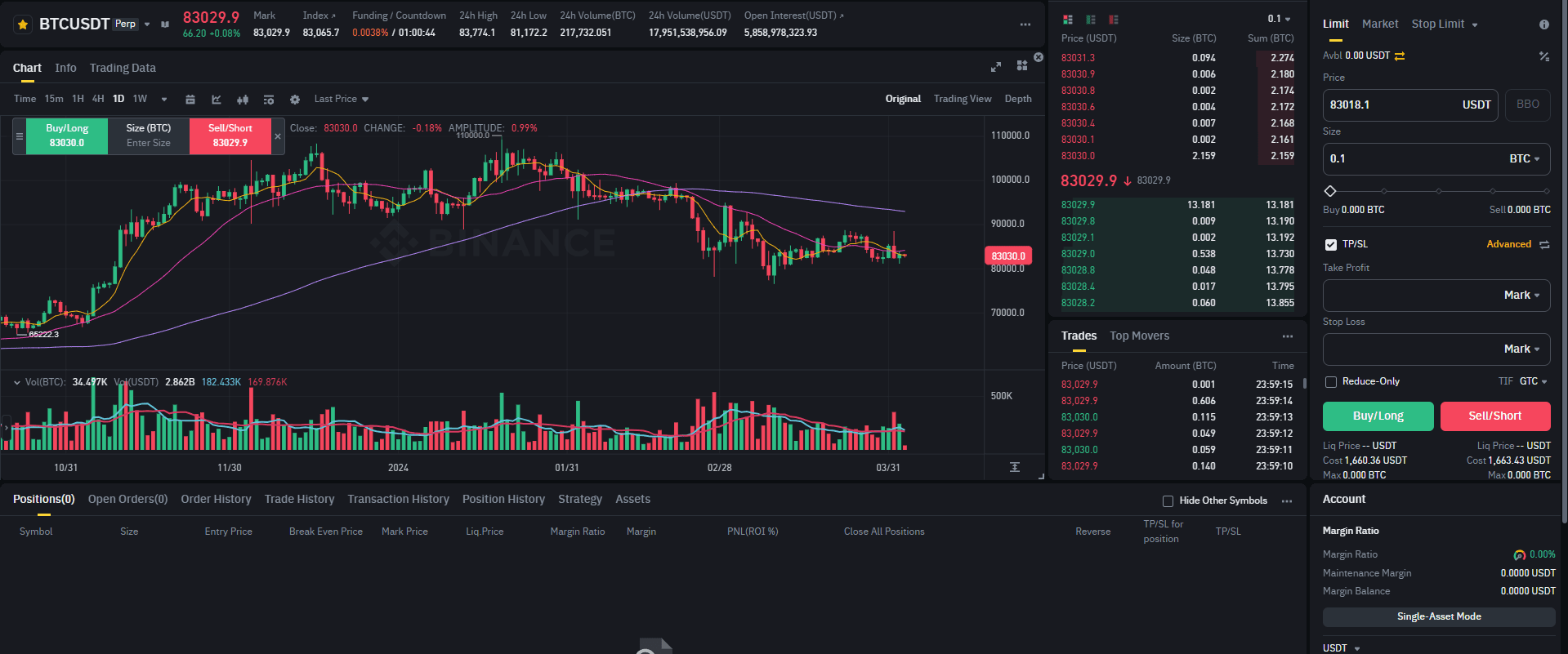Click the auto-scale icon on the time axis

pos(1015,467)
